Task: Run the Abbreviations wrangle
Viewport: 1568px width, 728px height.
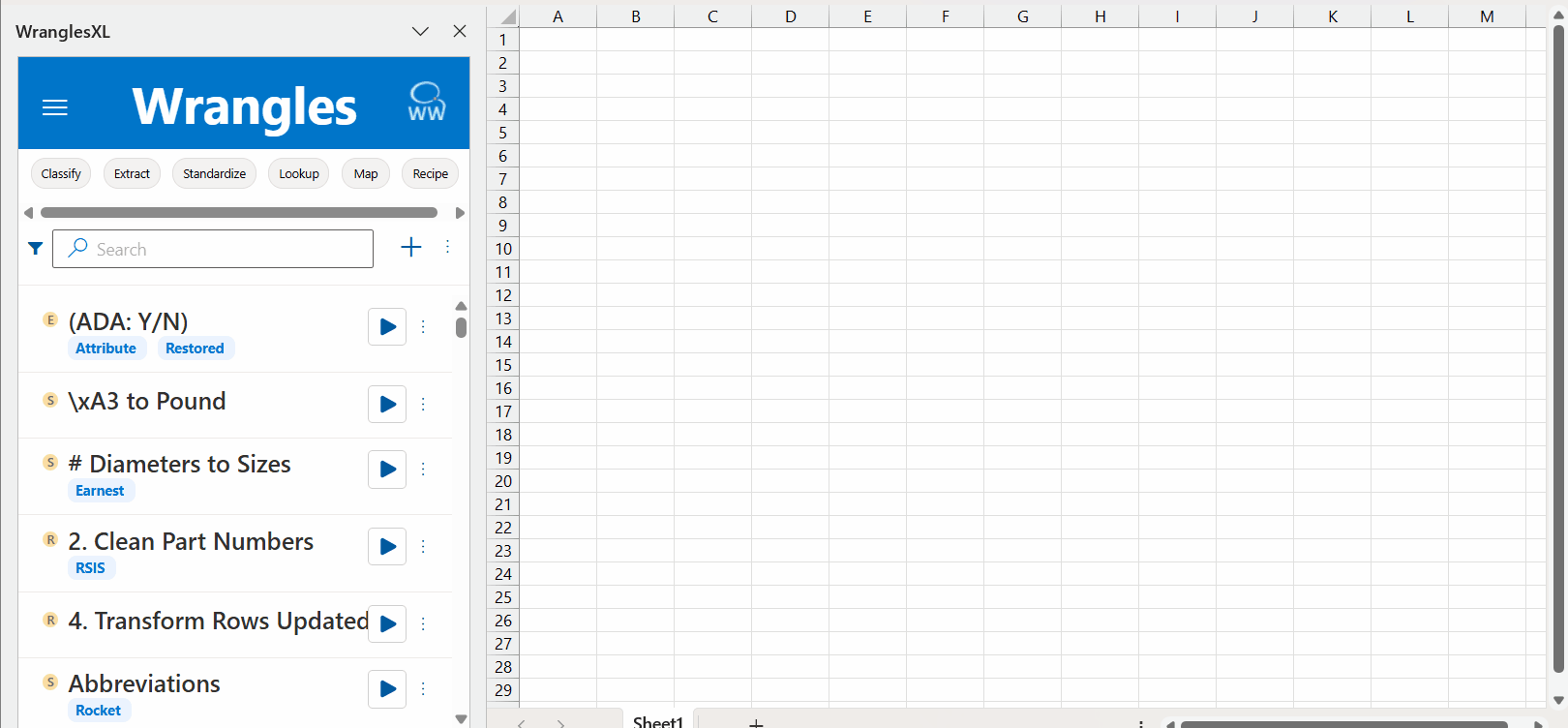Action: (387, 689)
